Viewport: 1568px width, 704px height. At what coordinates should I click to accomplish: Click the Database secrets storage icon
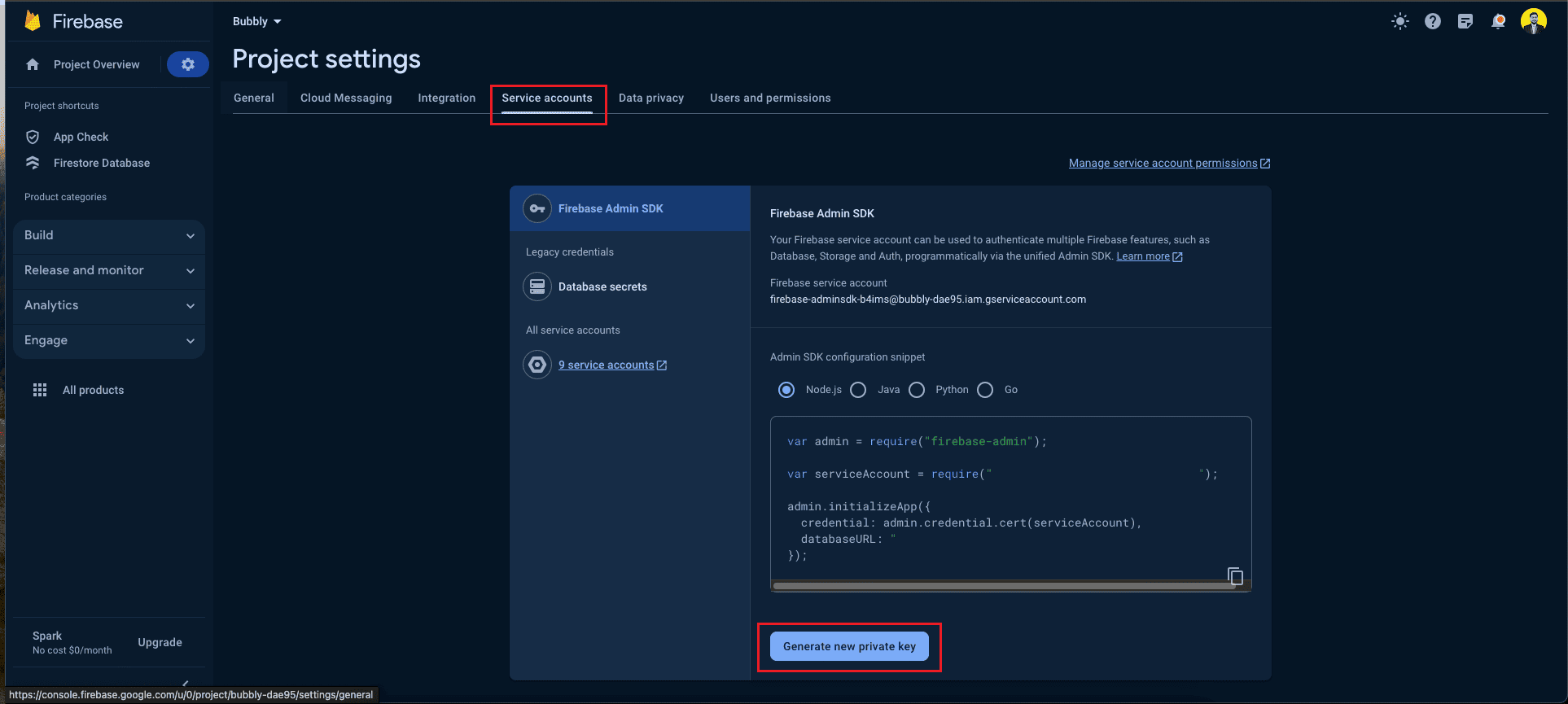pyautogui.click(x=537, y=286)
